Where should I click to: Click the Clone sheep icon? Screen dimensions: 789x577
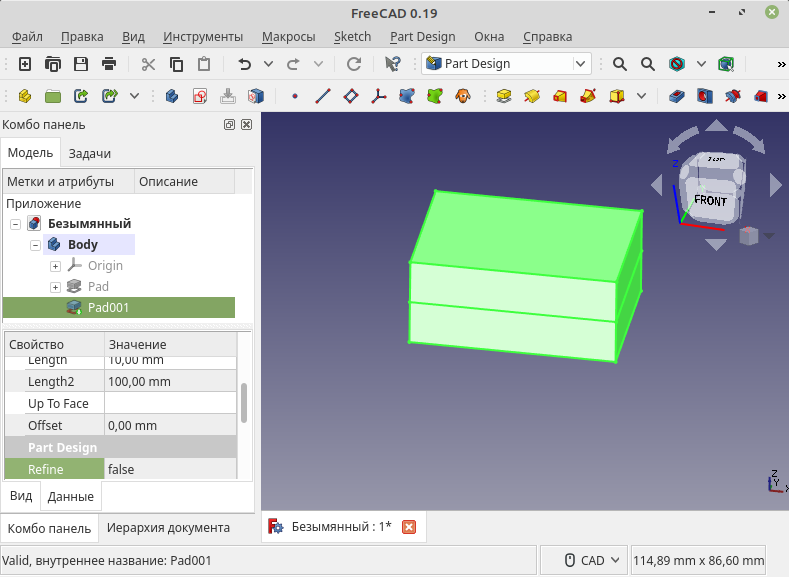pyautogui.click(x=463, y=96)
